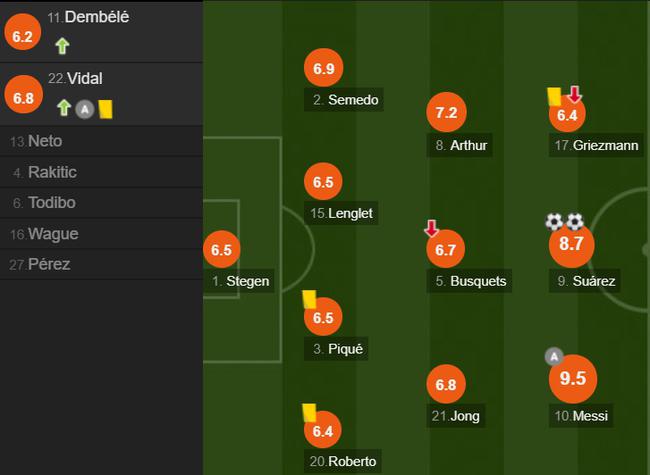Click Vidal's yellow card icon
The width and height of the screenshot is (650, 475).
click(105, 109)
